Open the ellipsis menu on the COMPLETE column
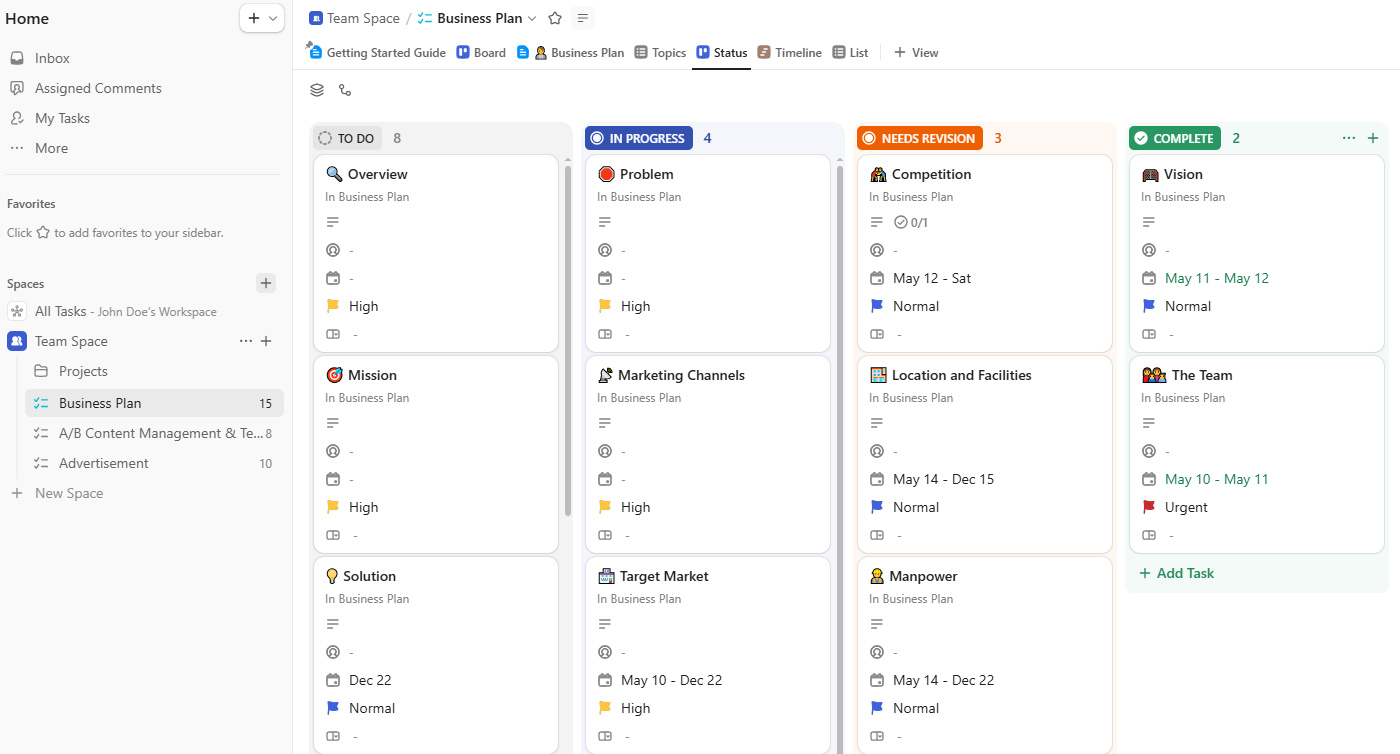Image resolution: width=1400 pixels, height=754 pixels. pos(1348,138)
